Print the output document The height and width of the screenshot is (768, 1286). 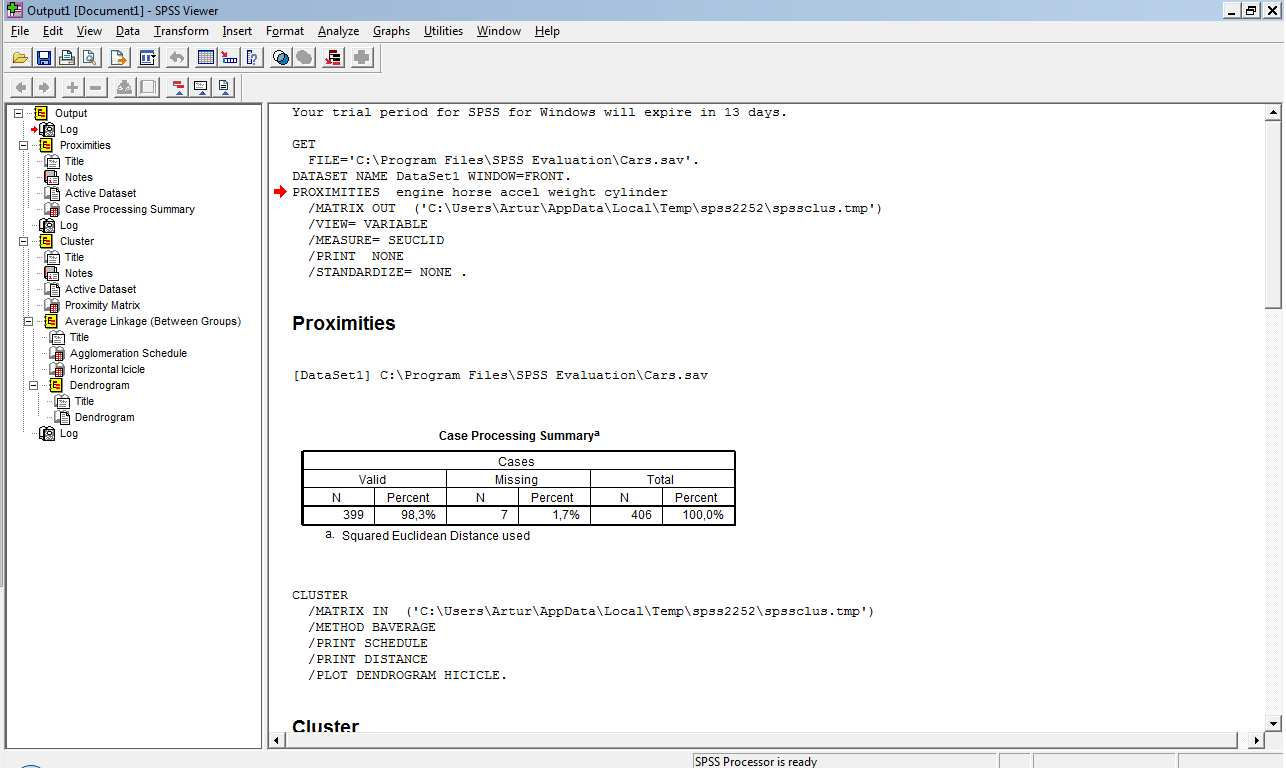(x=67, y=58)
